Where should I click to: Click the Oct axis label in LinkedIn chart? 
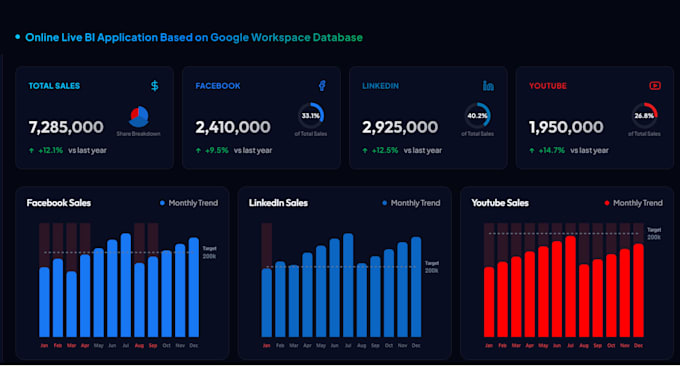(x=389, y=346)
